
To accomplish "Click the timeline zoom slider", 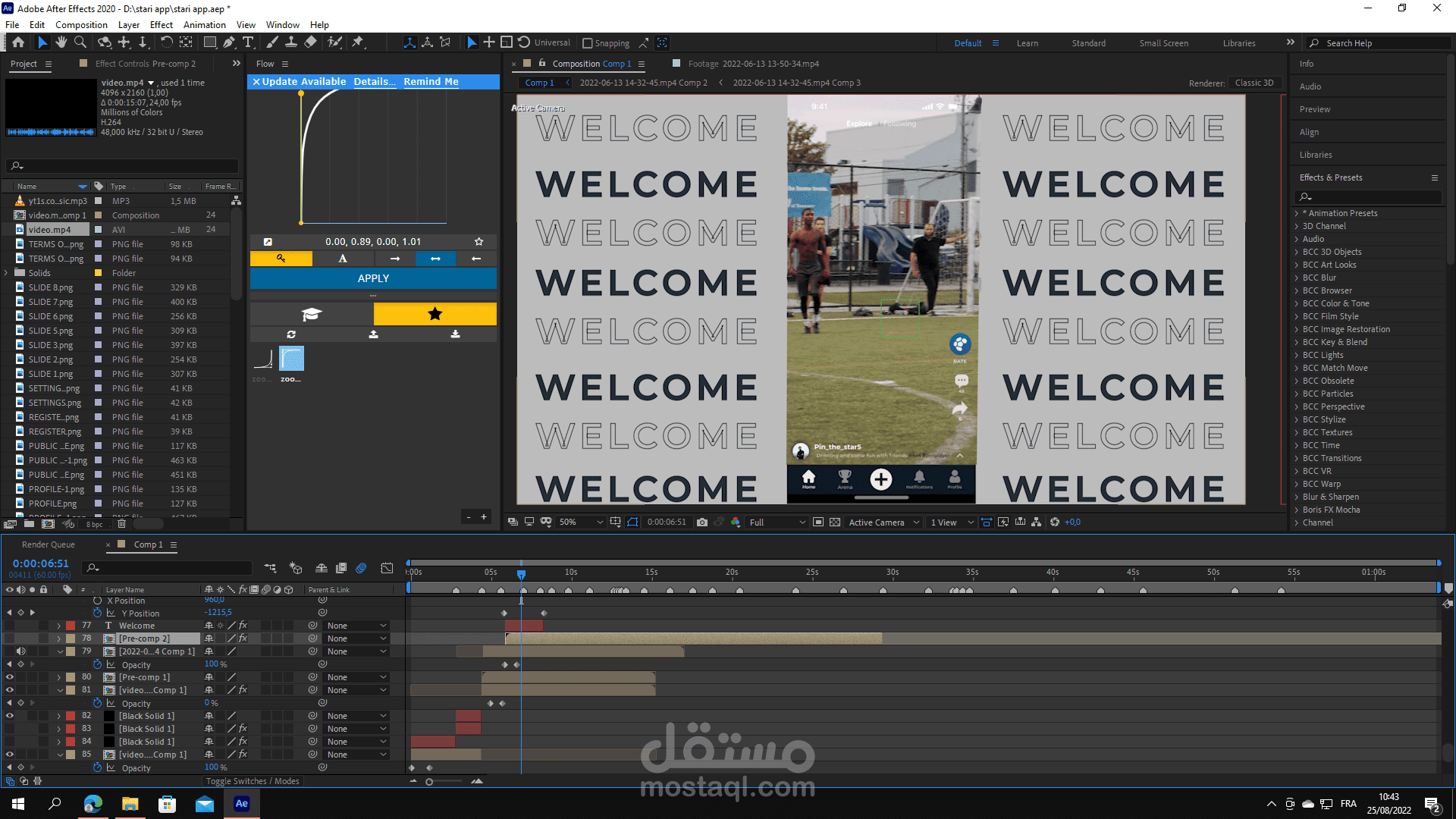I will tap(429, 781).
